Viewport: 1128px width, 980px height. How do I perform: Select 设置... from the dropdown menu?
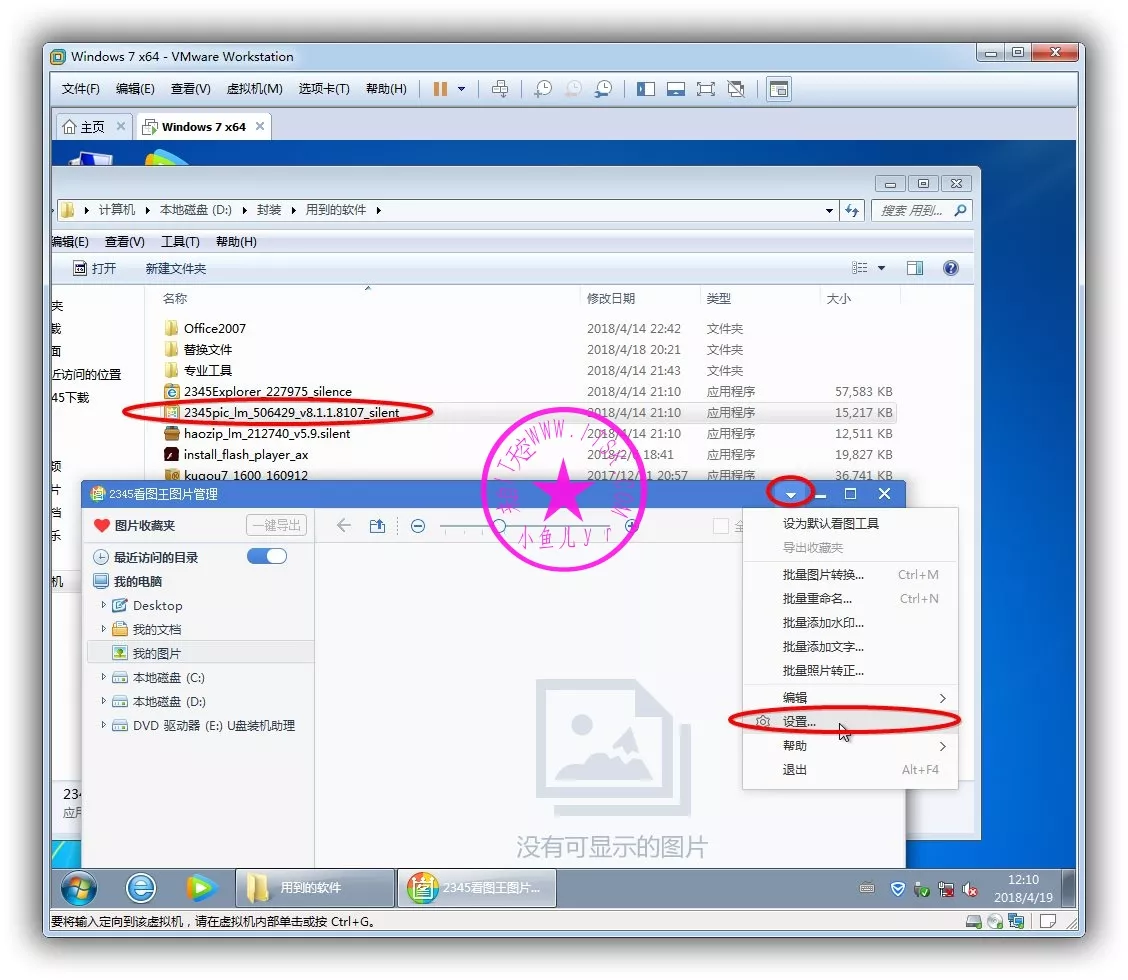coord(799,721)
